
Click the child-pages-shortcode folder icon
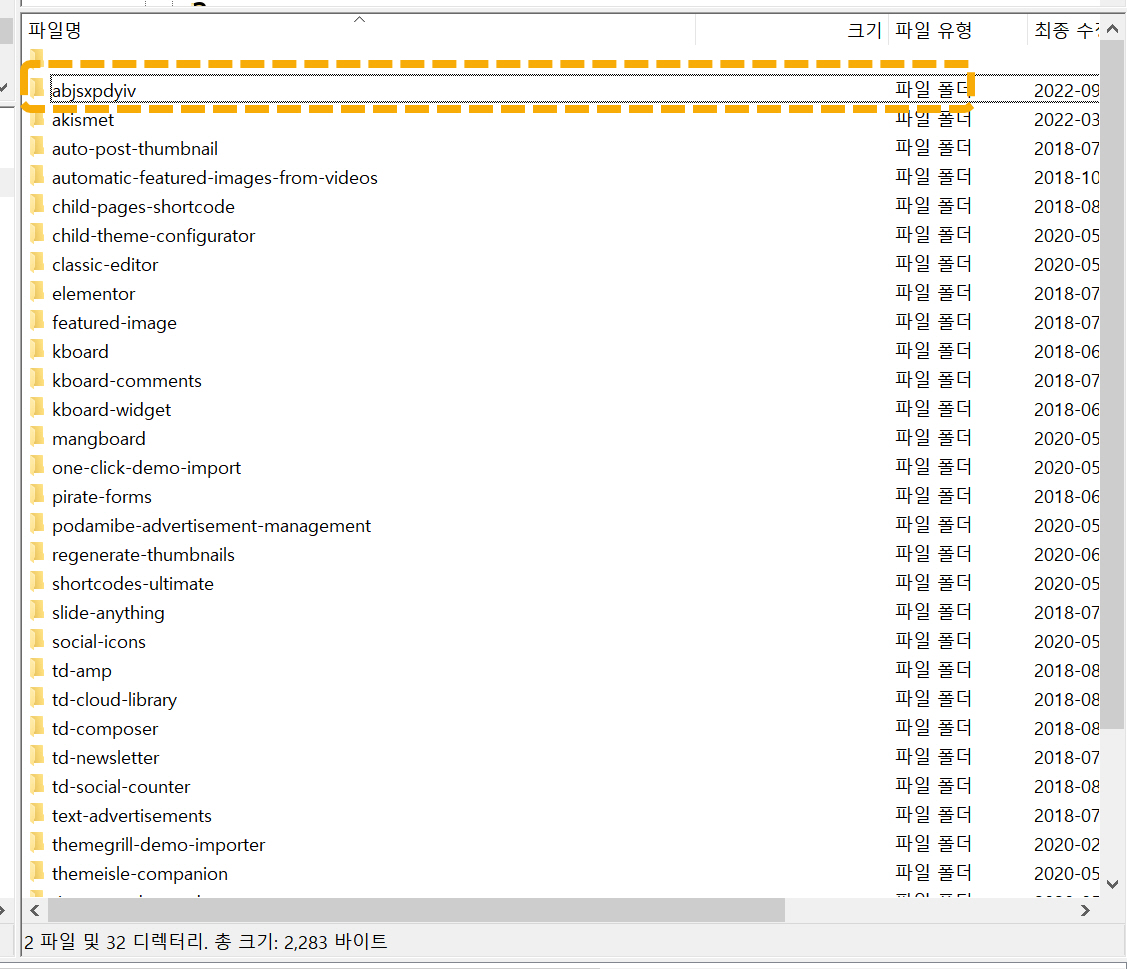(x=37, y=206)
